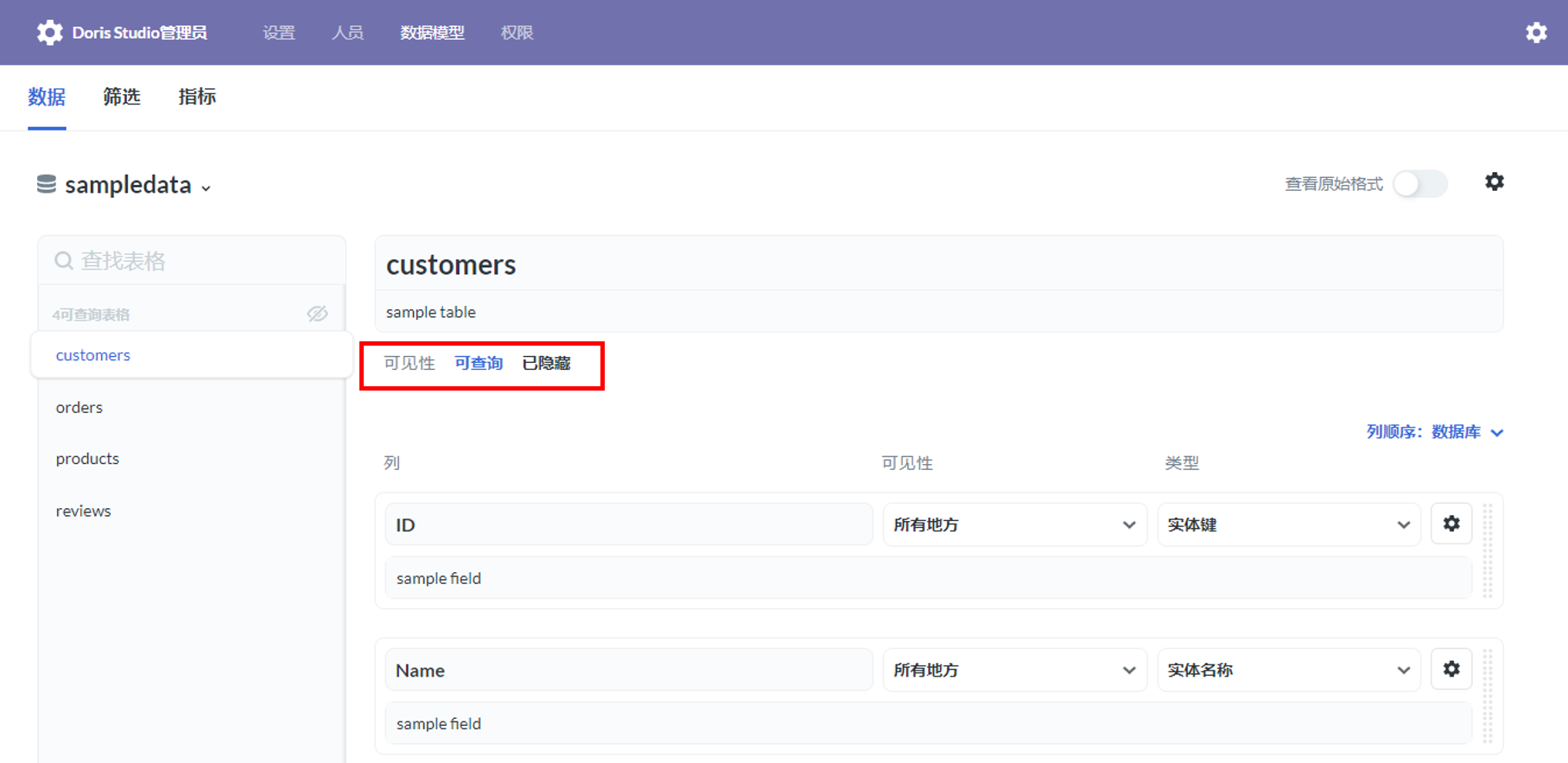Open the 数据模型 menu item
The image size is (1568, 763).
[432, 33]
